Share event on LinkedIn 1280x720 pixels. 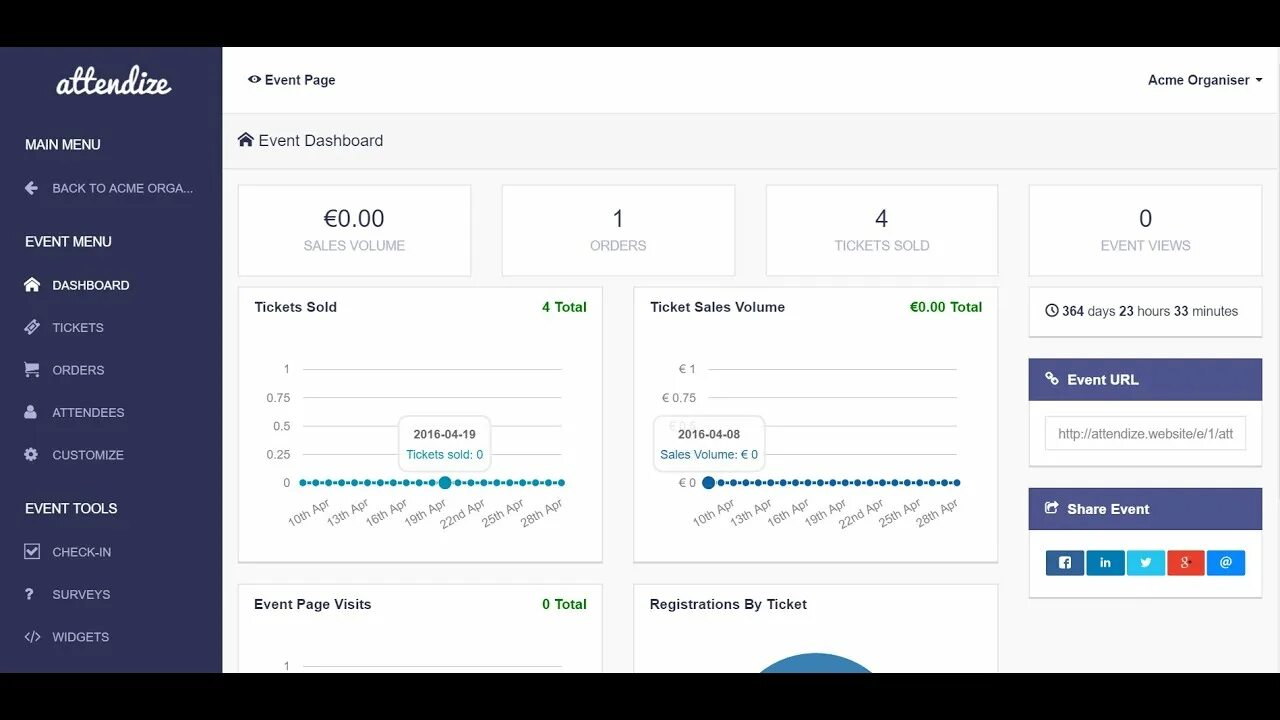click(x=1105, y=563)
